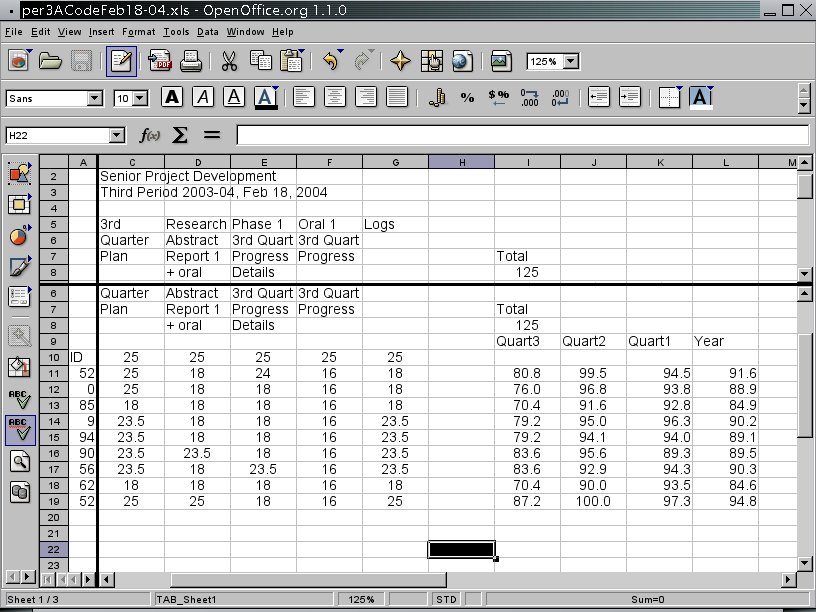Open the Hyperlink dialog globe icon
The image size is (816, 612).
[462, 61]
